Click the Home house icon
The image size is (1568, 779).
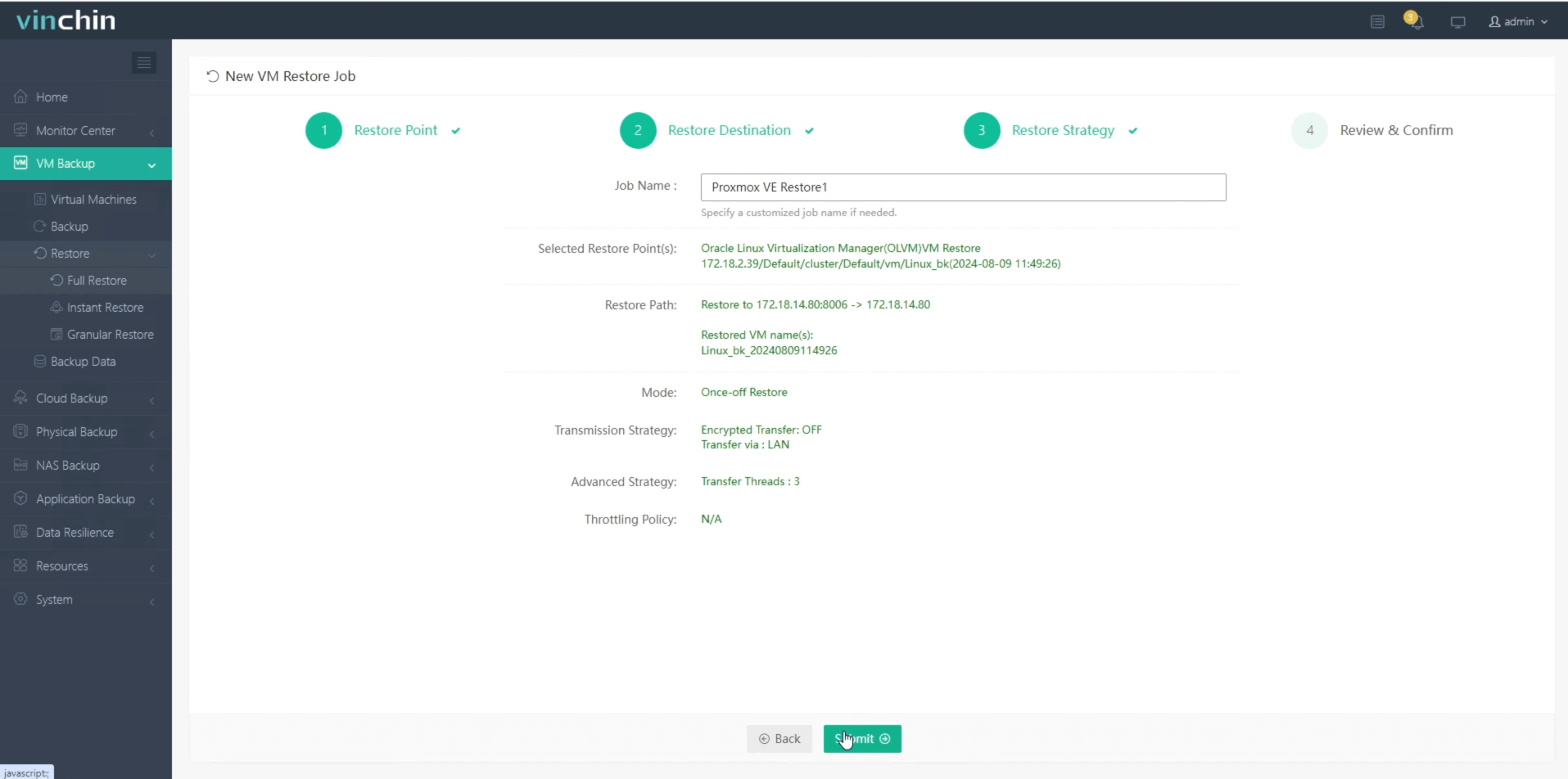click(x=20, y=97)
